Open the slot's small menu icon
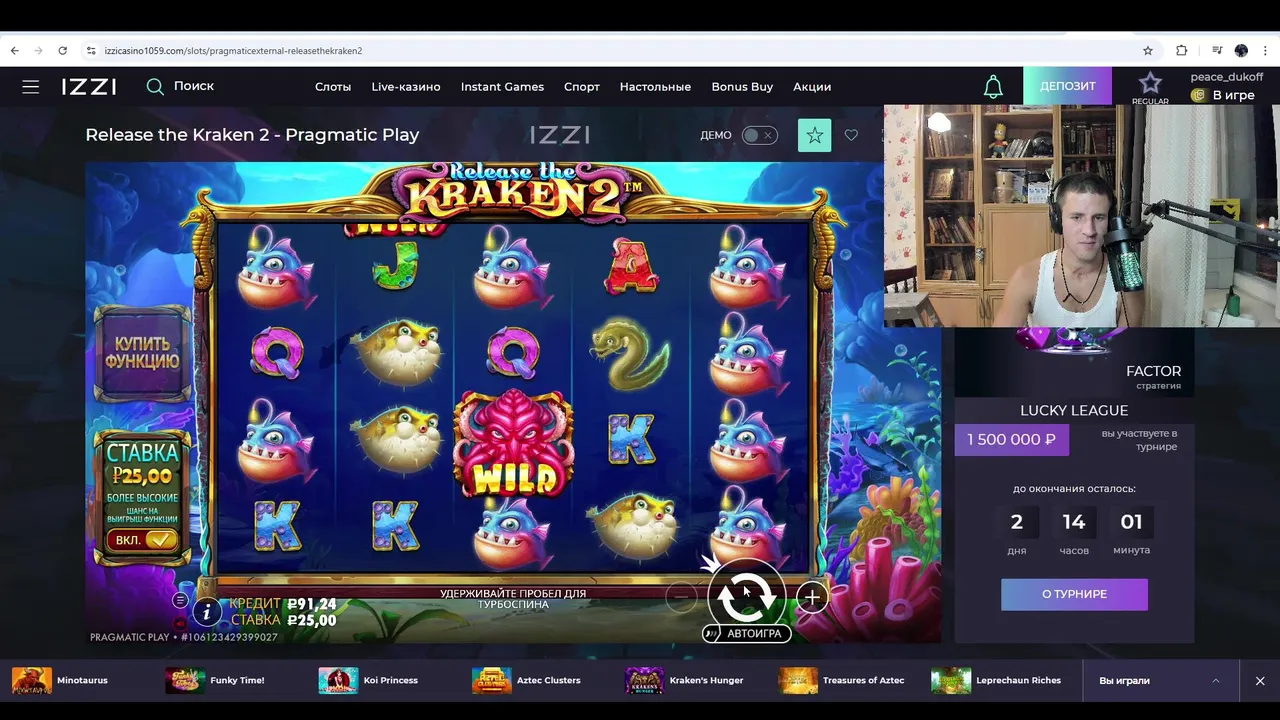 (180, 600)
